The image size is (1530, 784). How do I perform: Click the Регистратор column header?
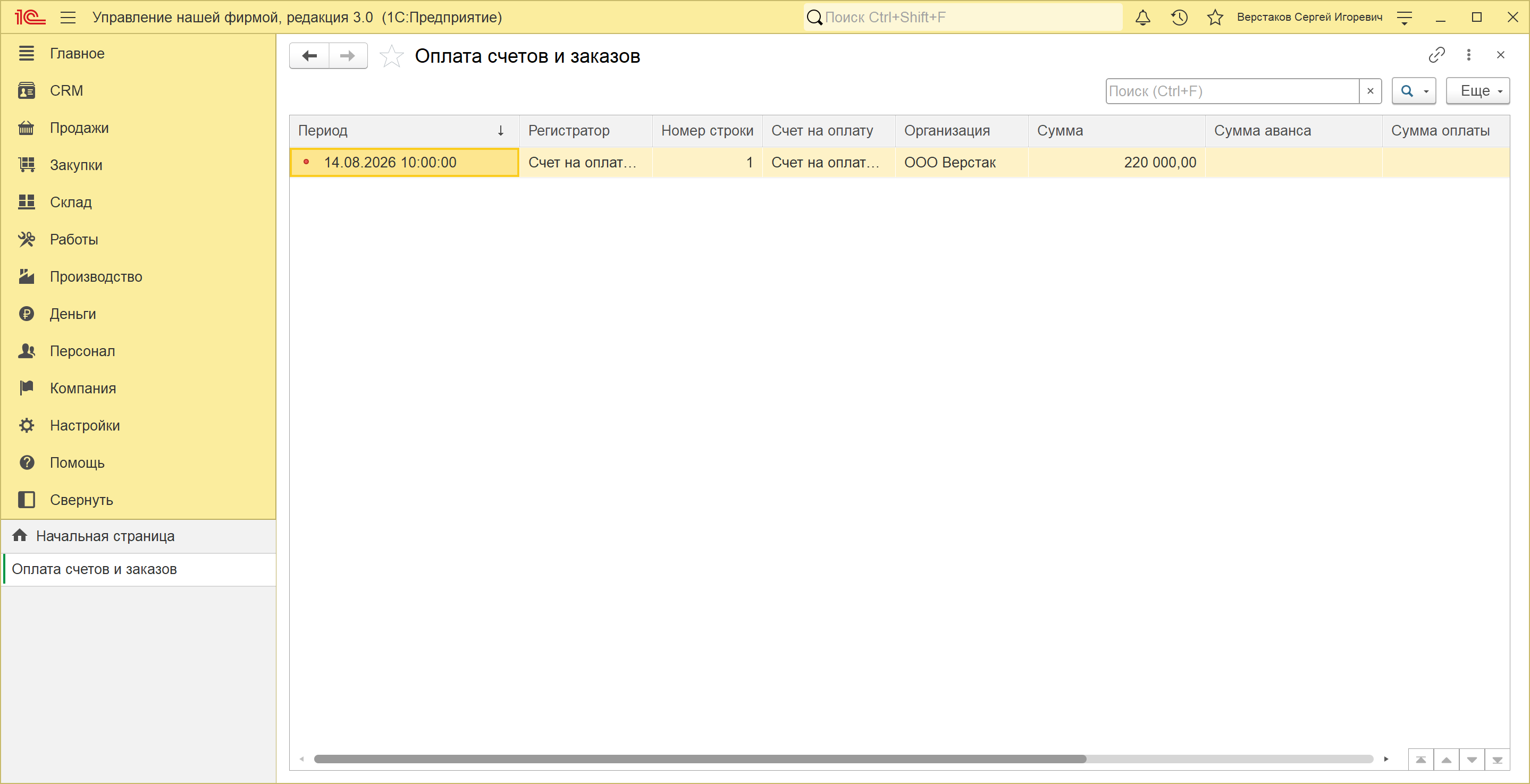click(x=586, y=131)
